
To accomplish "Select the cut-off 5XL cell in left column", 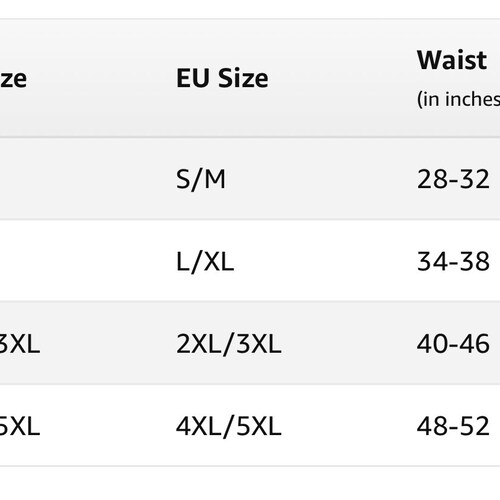I will click(20, 426).
